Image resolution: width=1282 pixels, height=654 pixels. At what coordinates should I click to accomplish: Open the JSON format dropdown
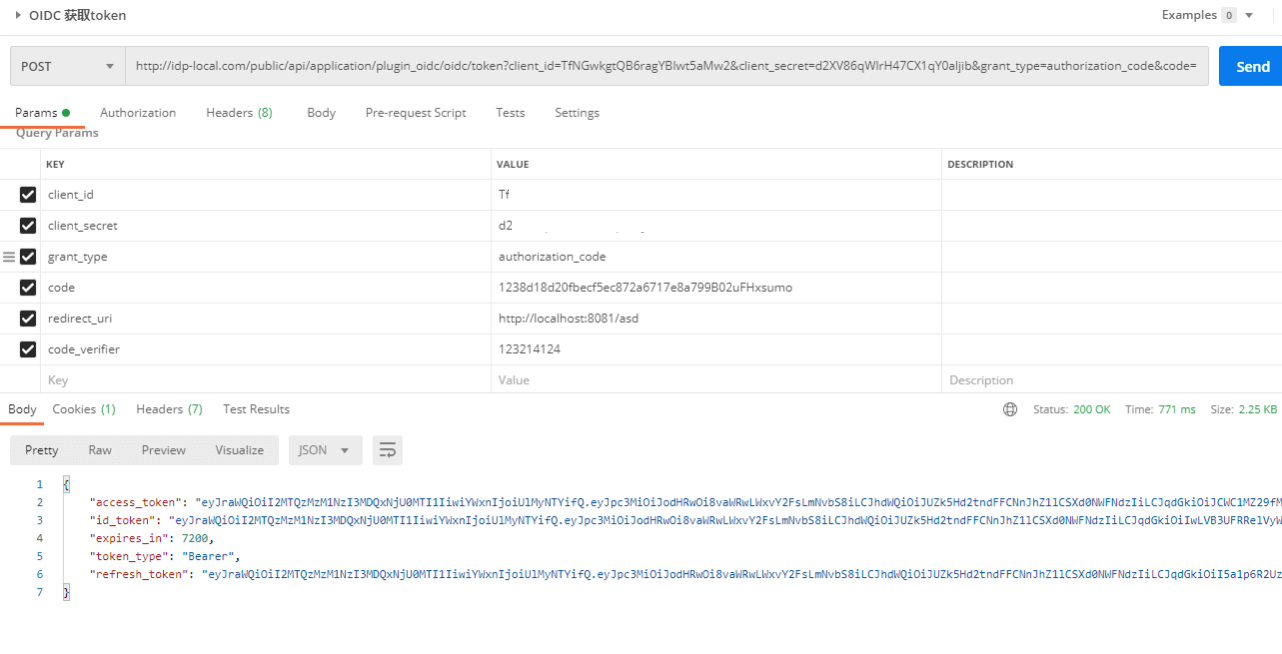click(x=324, y=450)
